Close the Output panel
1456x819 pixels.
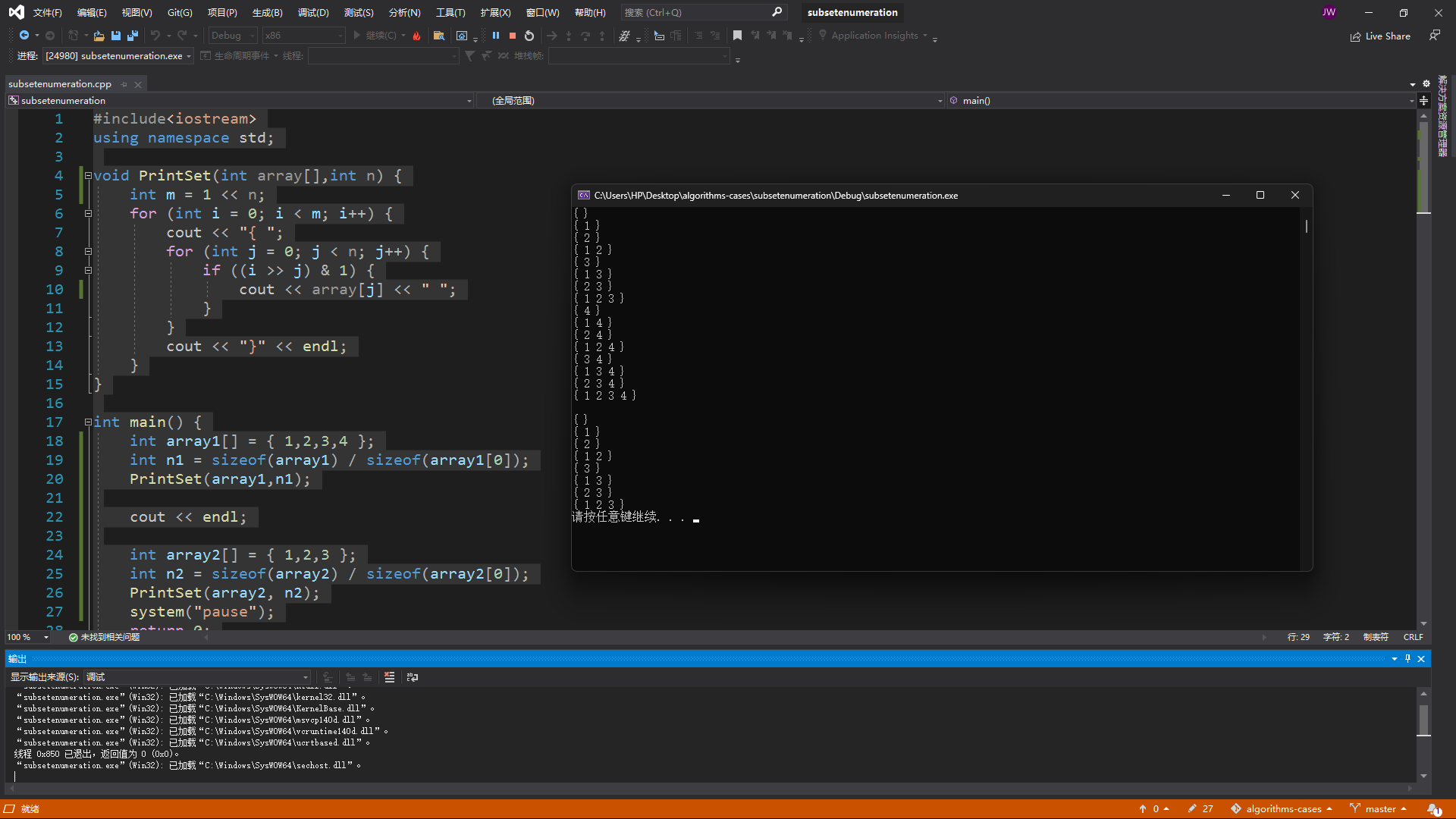coord(1421,659)
